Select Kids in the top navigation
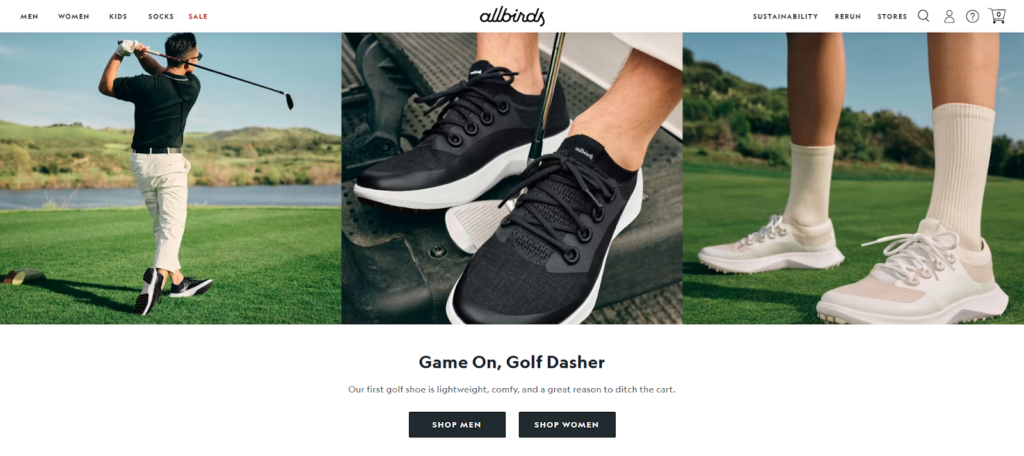1024x456 pixels. (x=118, y=16)
